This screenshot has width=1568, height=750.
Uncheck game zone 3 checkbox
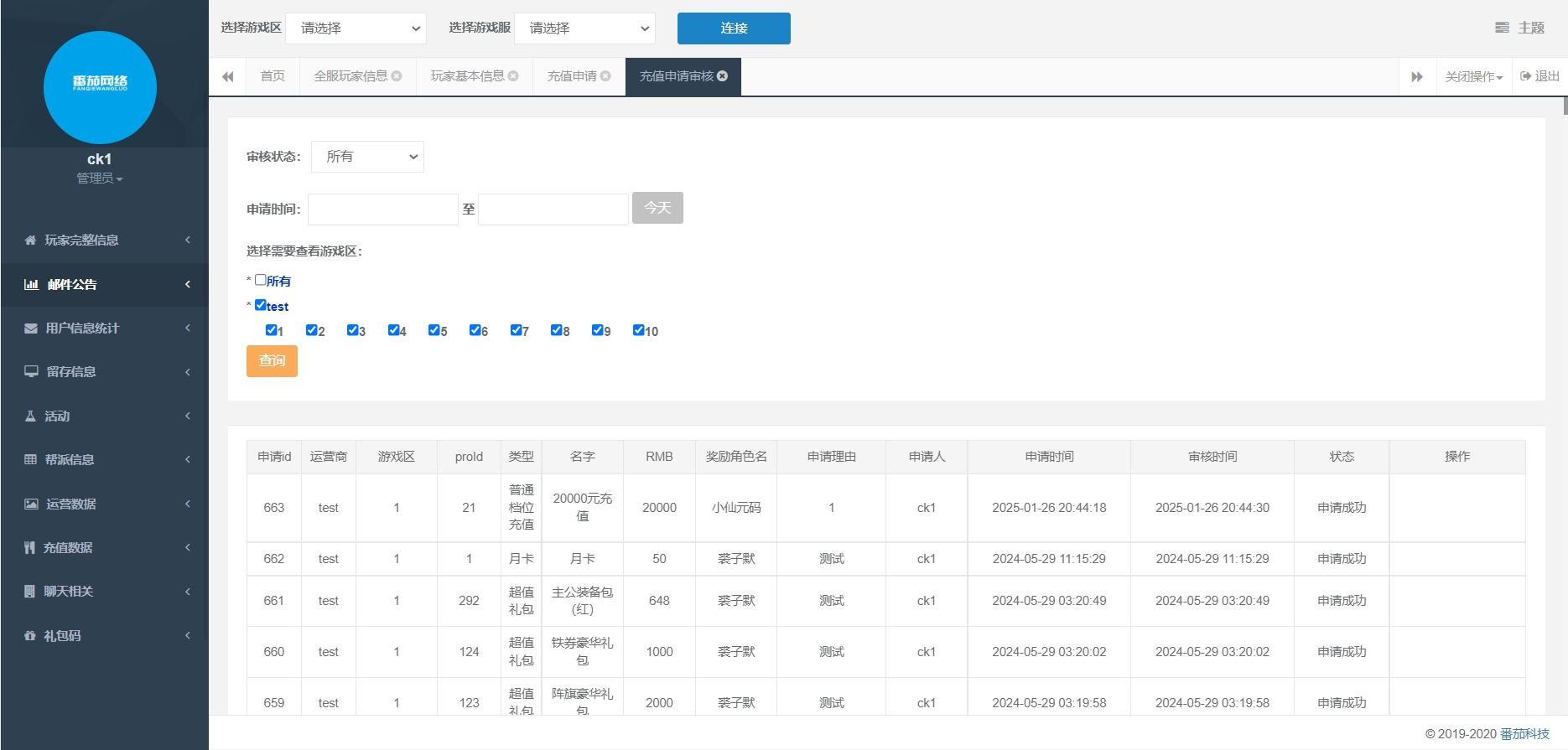tap(353, 330)
